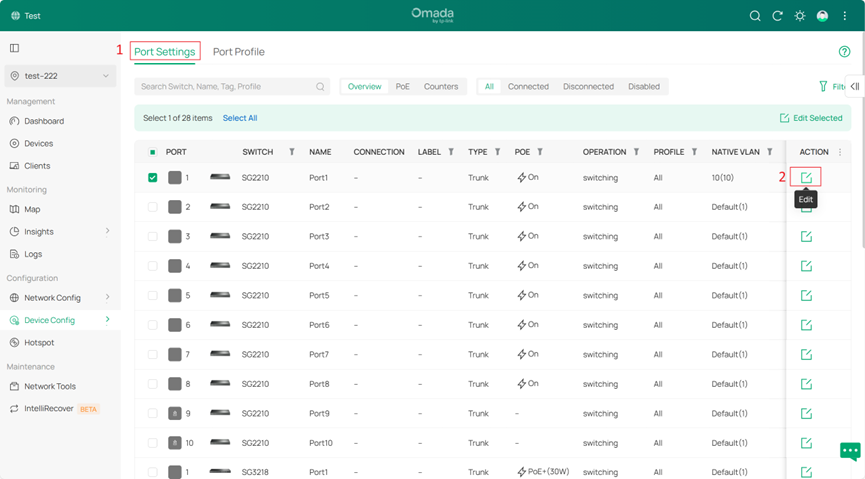Open the test-222 site dropdown
865x479 pixels.
[x=60, y=76]
